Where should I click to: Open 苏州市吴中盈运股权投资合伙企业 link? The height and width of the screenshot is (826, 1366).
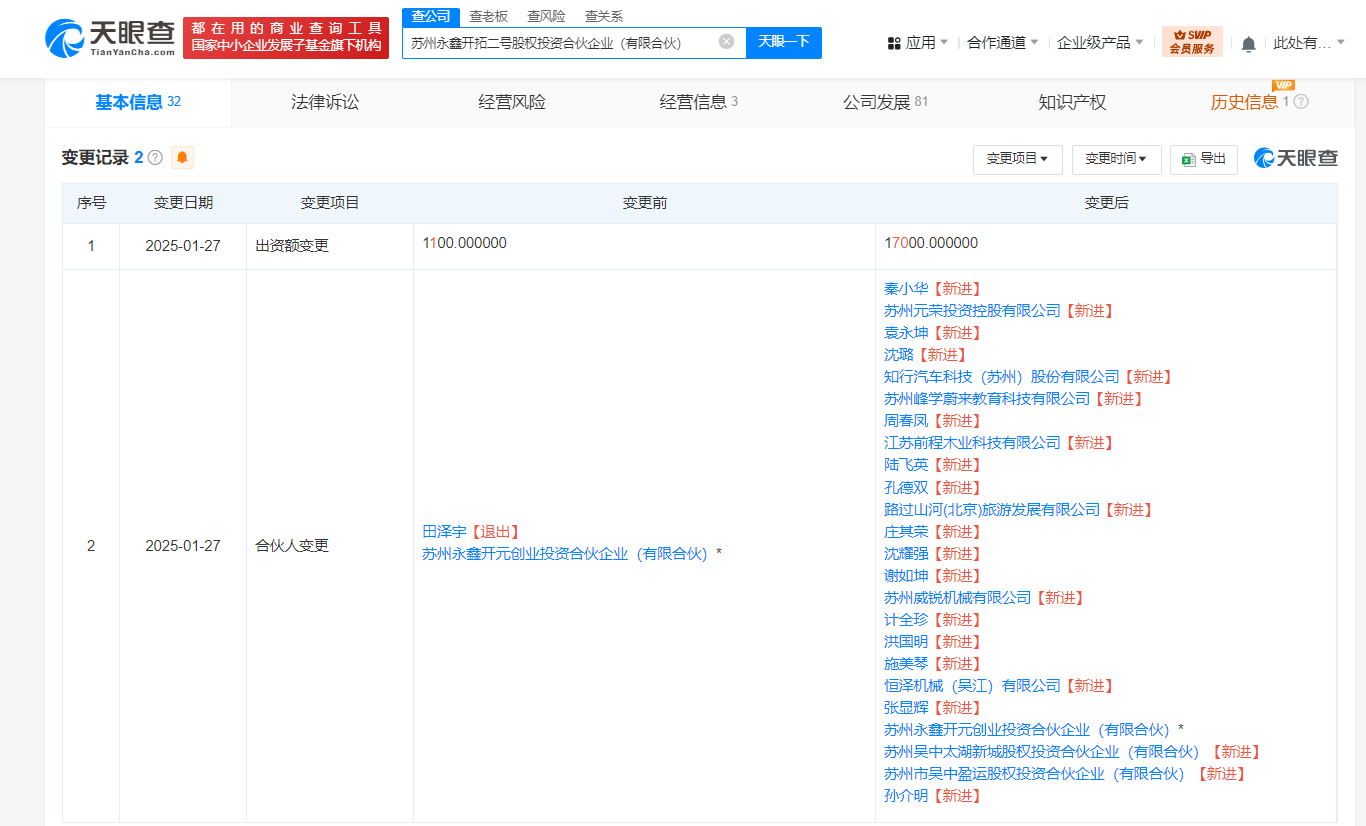1034,774
